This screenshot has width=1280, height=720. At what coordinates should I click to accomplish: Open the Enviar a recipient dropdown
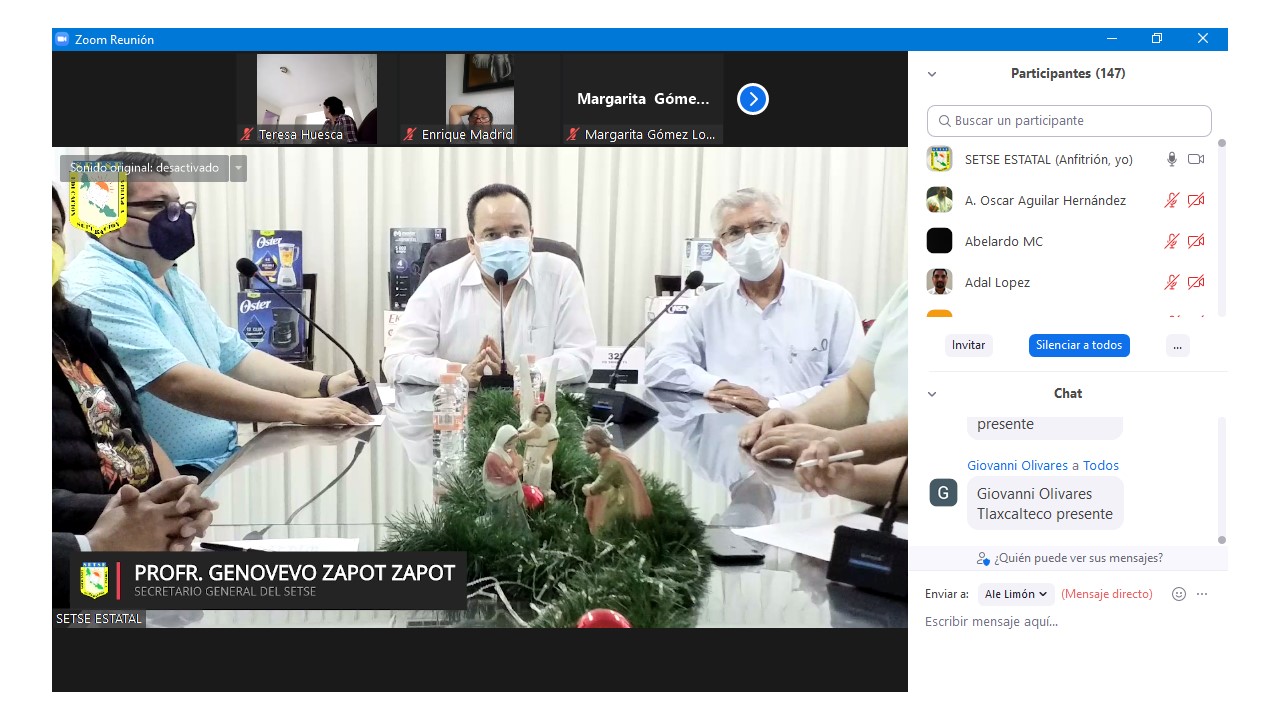1016,594
